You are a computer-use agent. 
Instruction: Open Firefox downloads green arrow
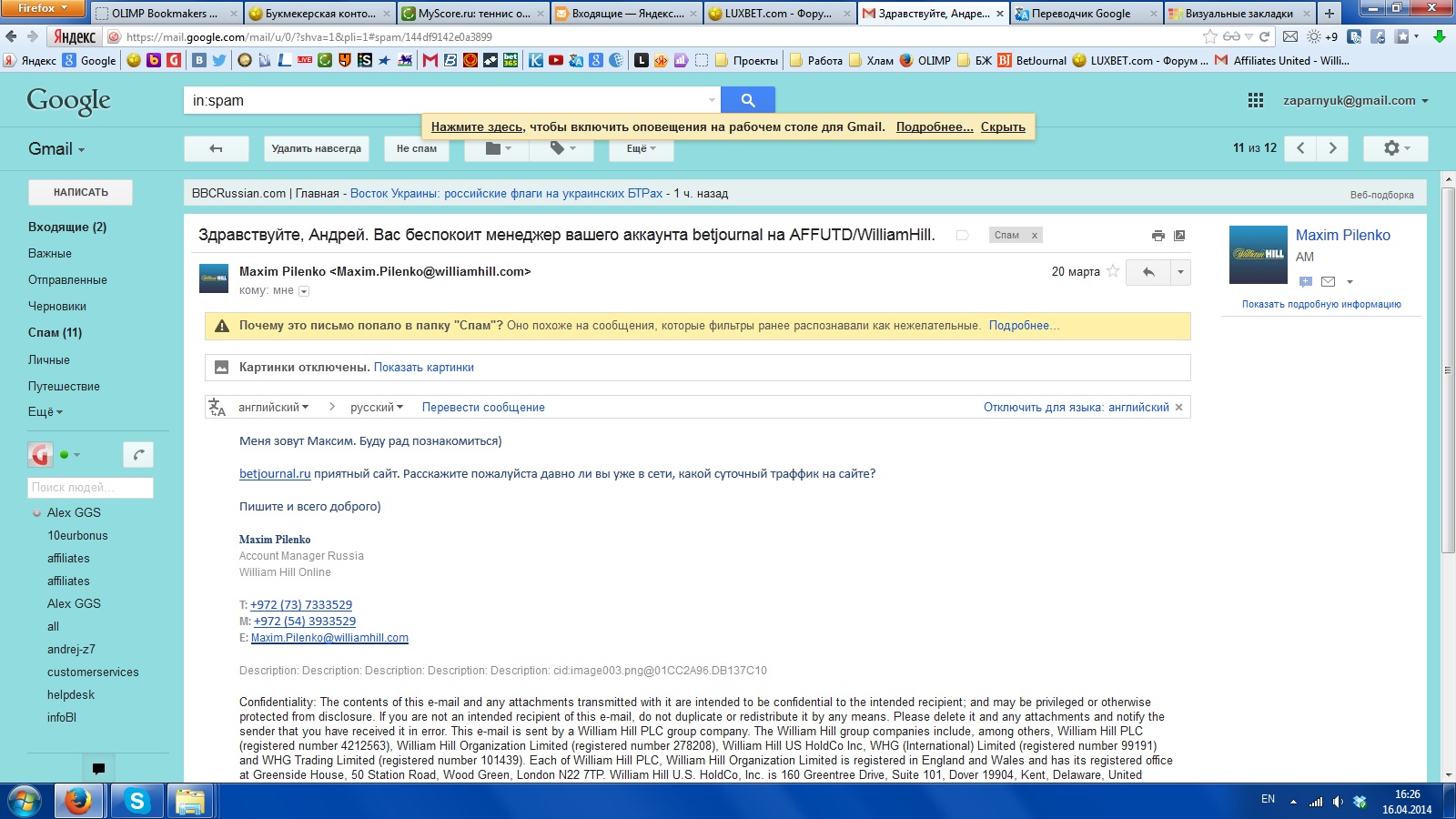(x=1439, y=37)
